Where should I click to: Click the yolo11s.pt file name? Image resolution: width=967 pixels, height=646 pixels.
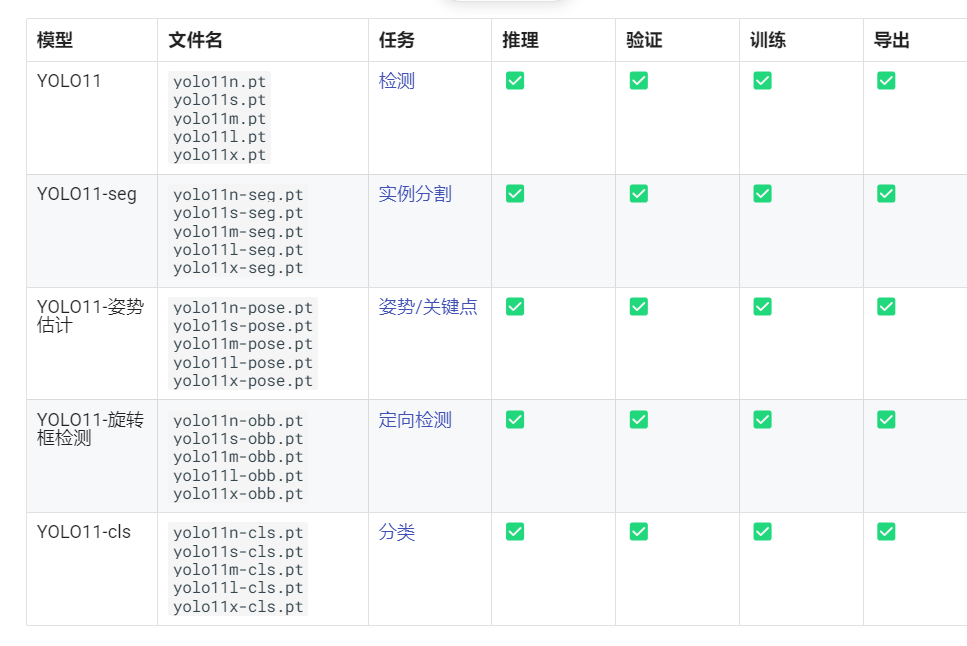coord(220,100)
